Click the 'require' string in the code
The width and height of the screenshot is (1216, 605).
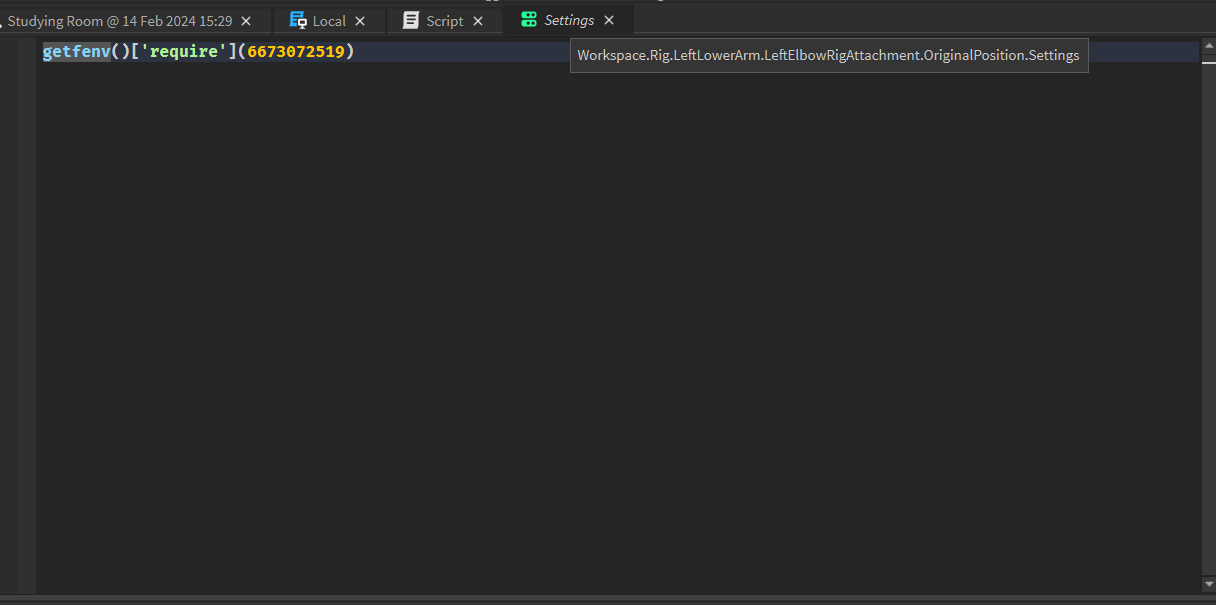[x=185, y=51]
